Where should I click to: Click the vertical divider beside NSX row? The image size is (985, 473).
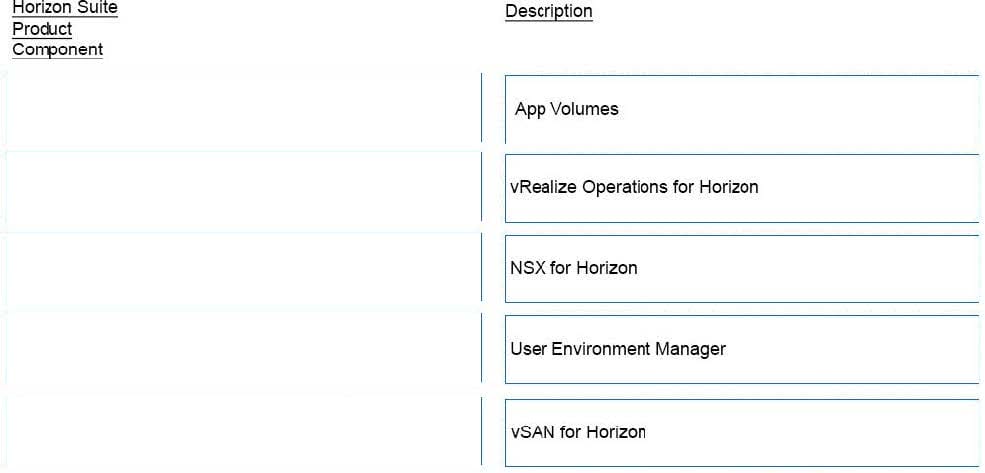pyautogui.click(x=482, y=267)
